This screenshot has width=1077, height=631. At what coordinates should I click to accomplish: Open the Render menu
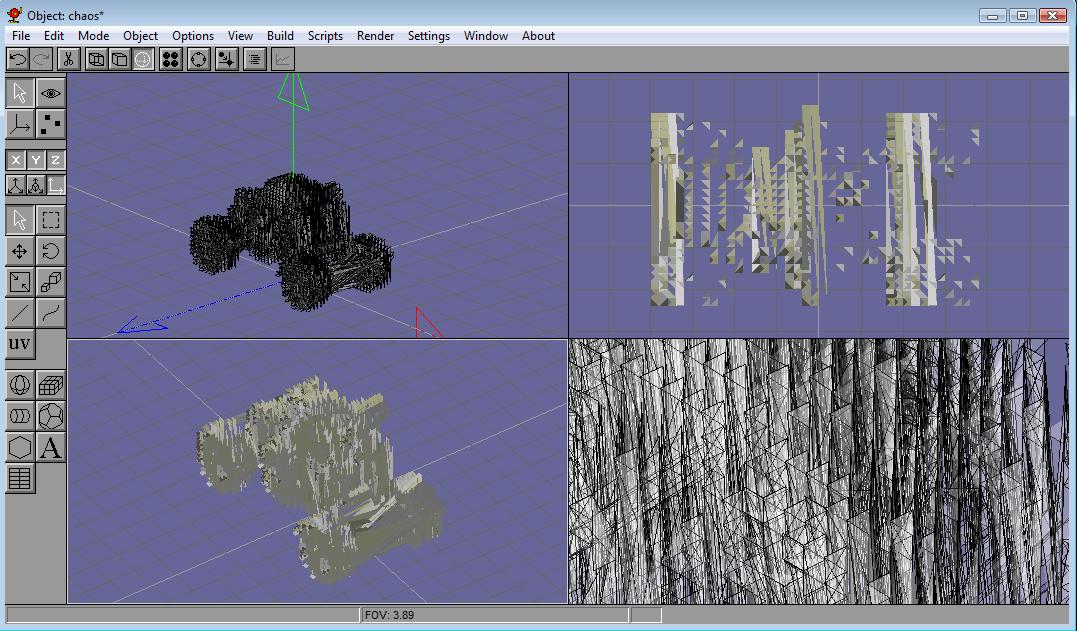tap(375, 36)
